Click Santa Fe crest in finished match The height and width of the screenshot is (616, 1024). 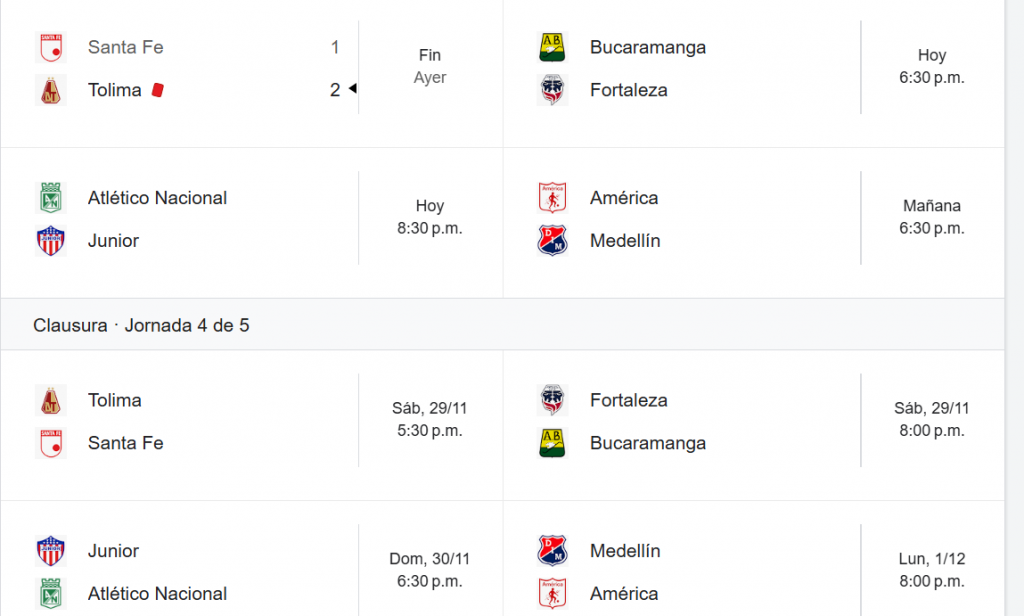(x=51, y=47)
